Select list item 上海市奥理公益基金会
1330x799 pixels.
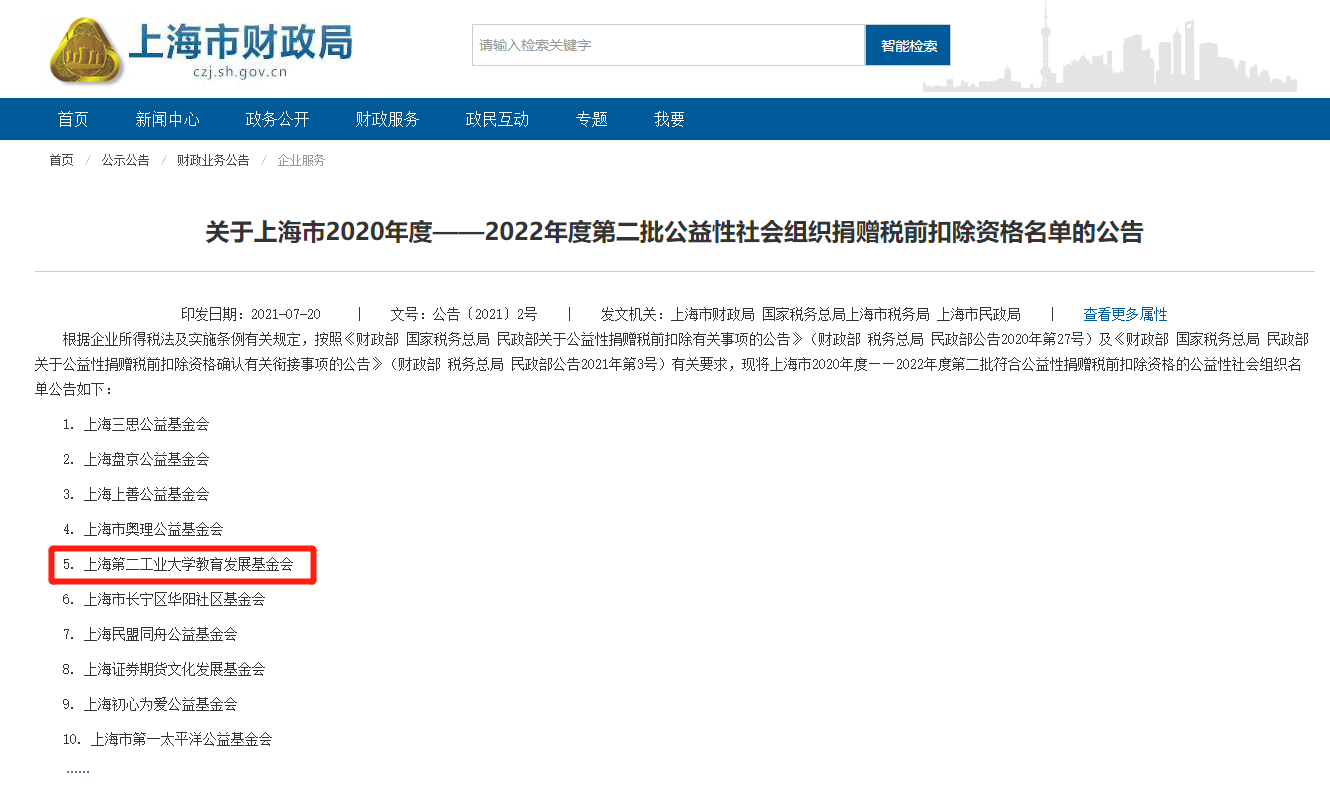coord(153,529)
